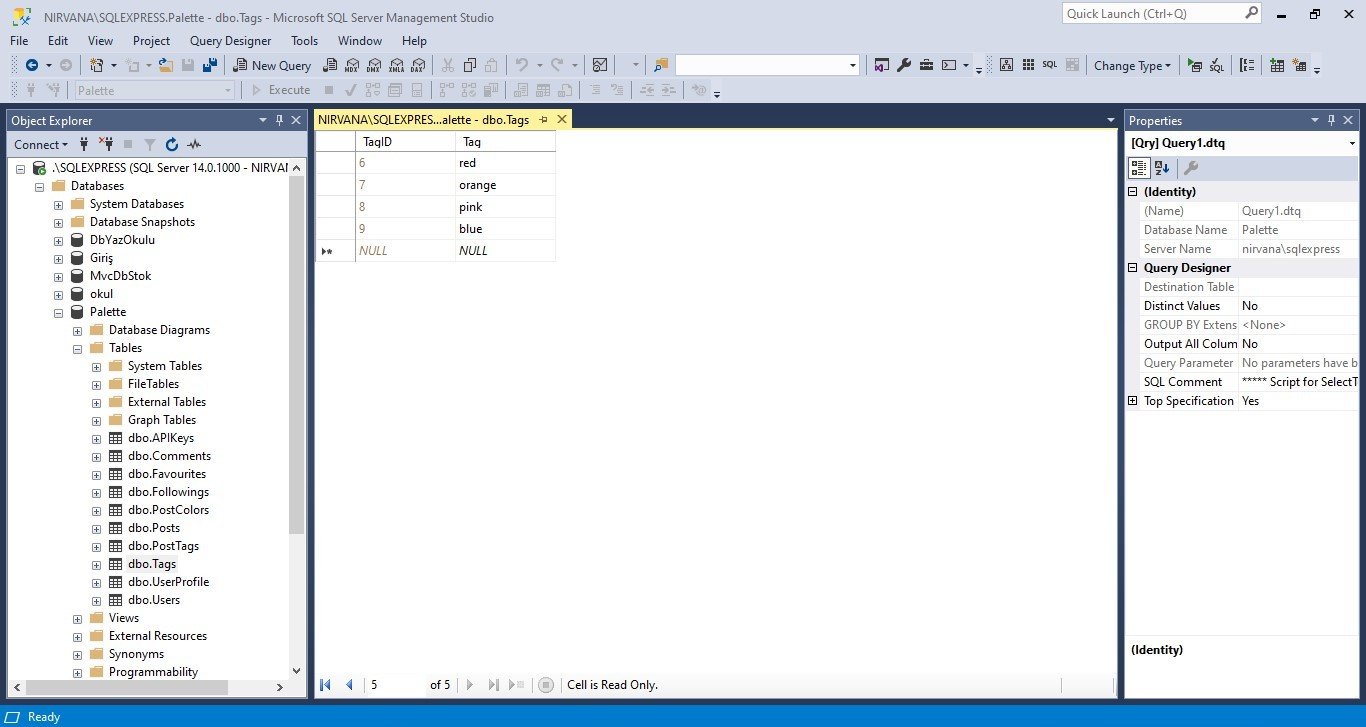Open the Query Designer menu

[230, 41]
